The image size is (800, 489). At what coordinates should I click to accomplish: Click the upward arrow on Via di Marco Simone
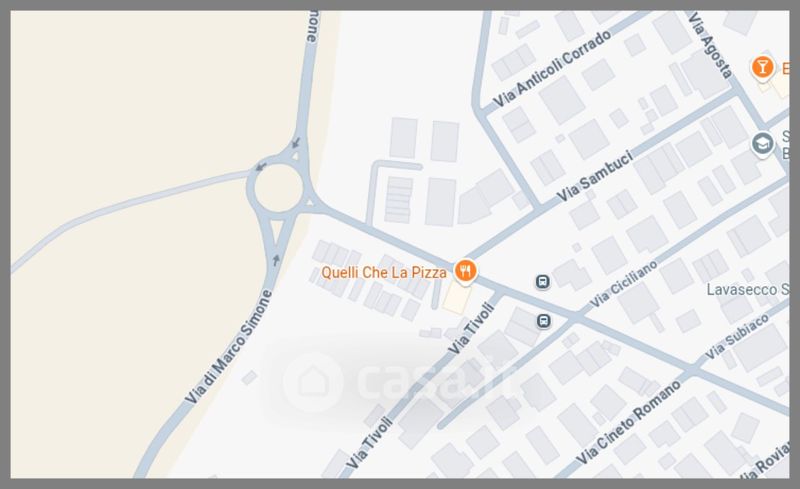click(276, 260)
